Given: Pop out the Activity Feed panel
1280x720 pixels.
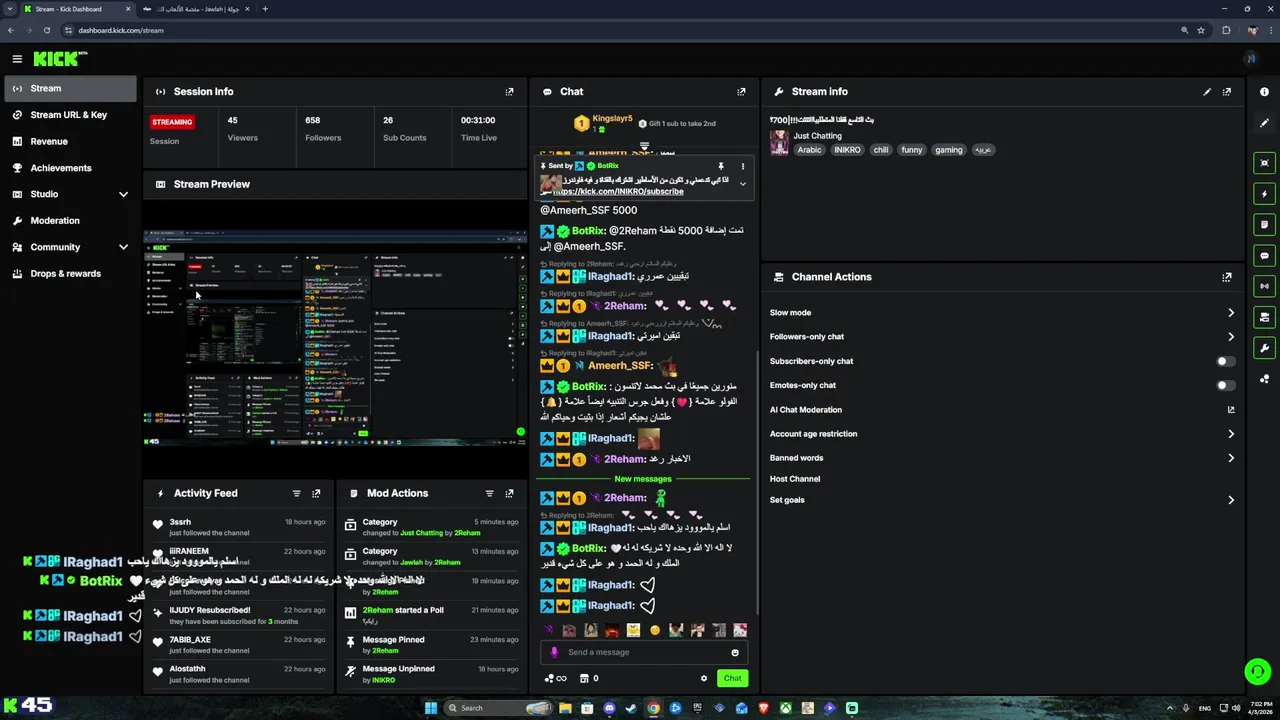Looking at the screenshot, I should tap(316, 493).
